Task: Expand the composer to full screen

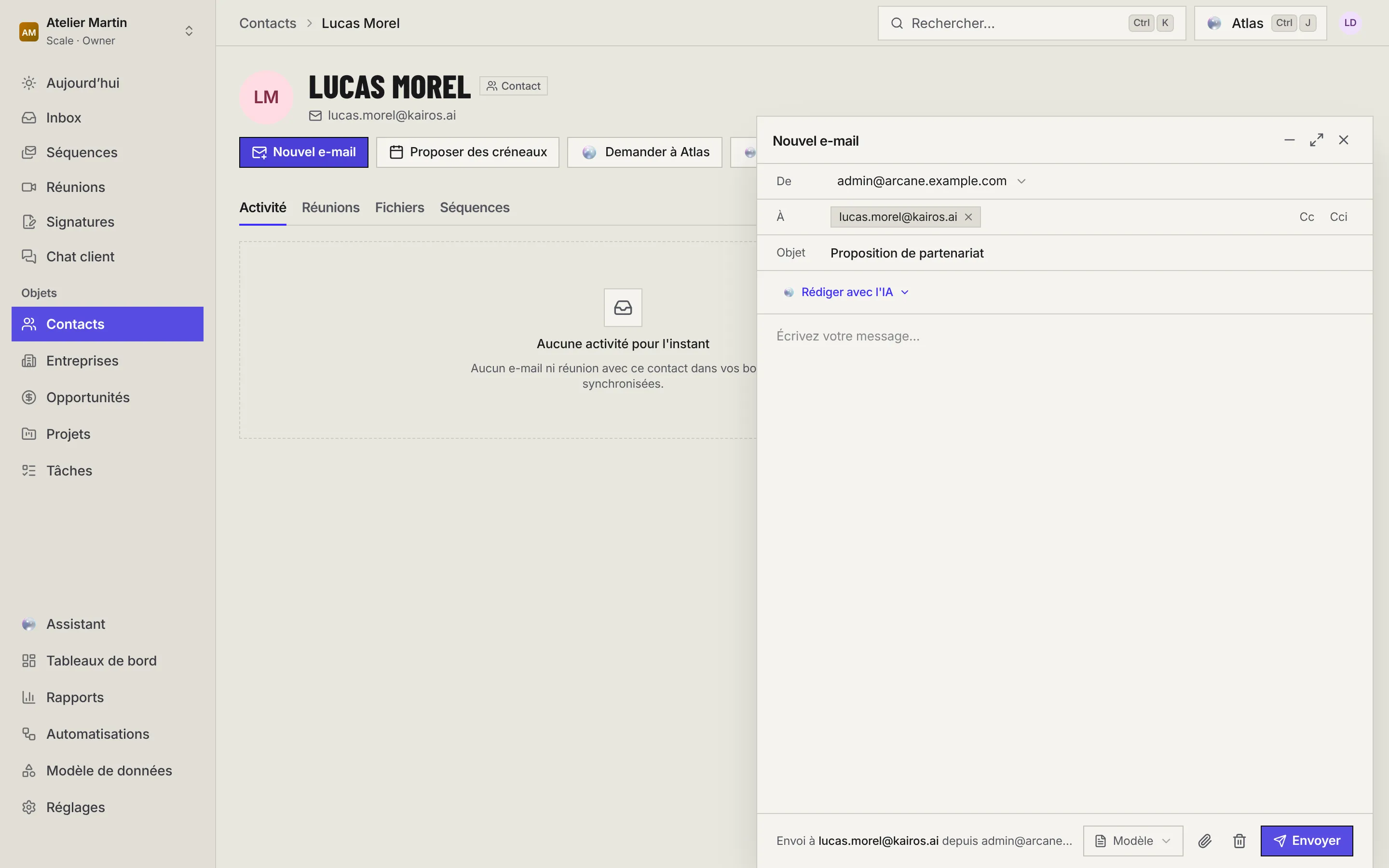Action: click(1317, 140)
